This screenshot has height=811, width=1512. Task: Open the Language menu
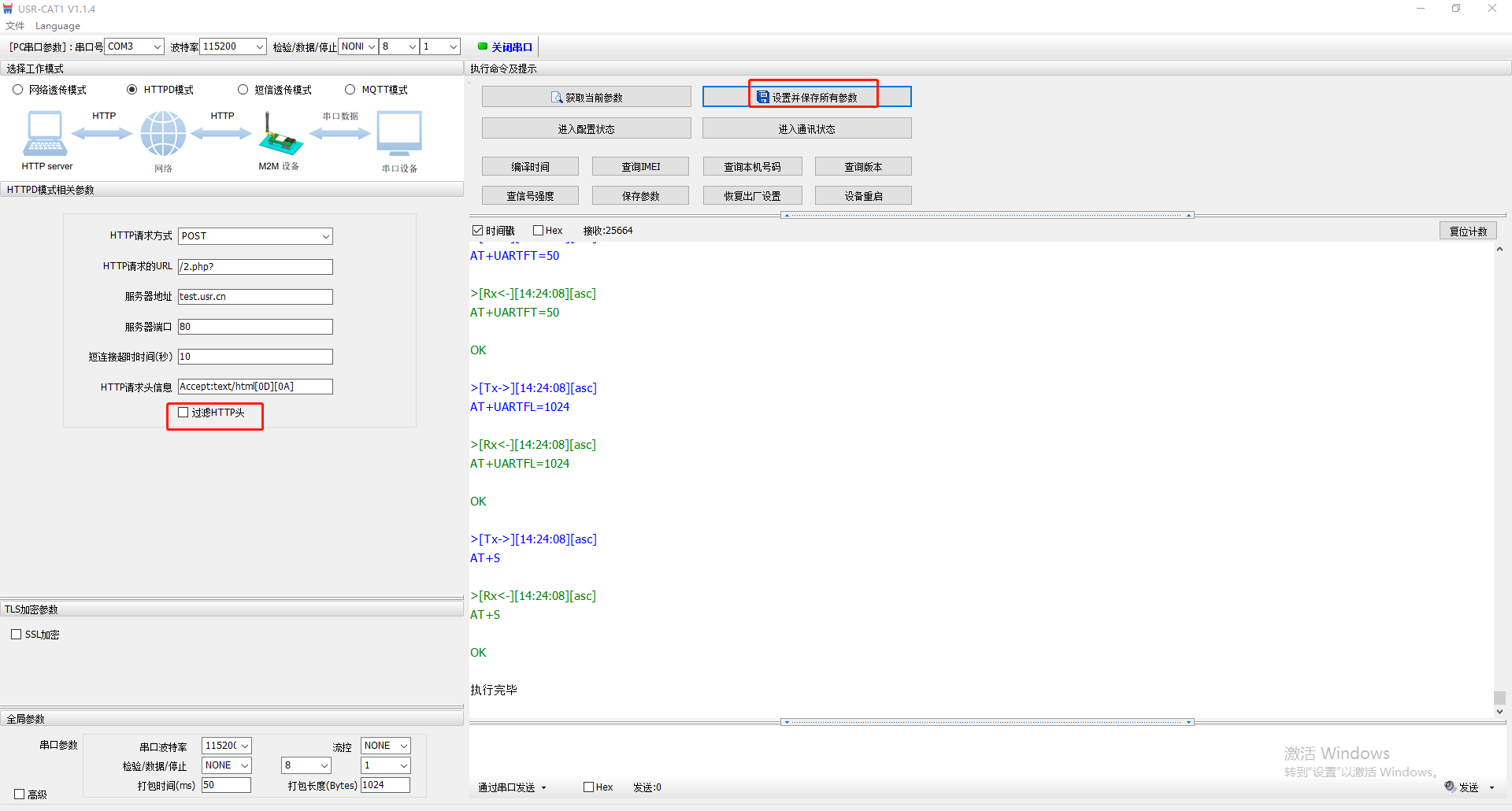pyautogui.click(x=57, y=26)
